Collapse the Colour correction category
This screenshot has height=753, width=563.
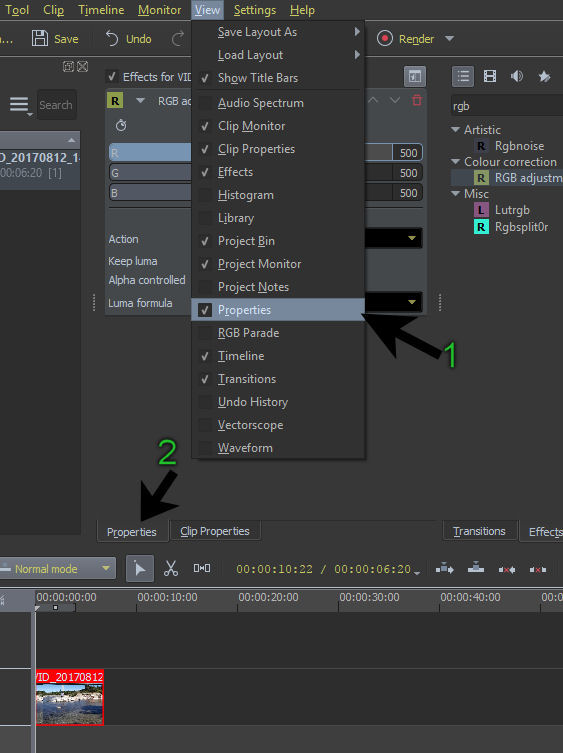pyautogui.click(x=455, y=162)
